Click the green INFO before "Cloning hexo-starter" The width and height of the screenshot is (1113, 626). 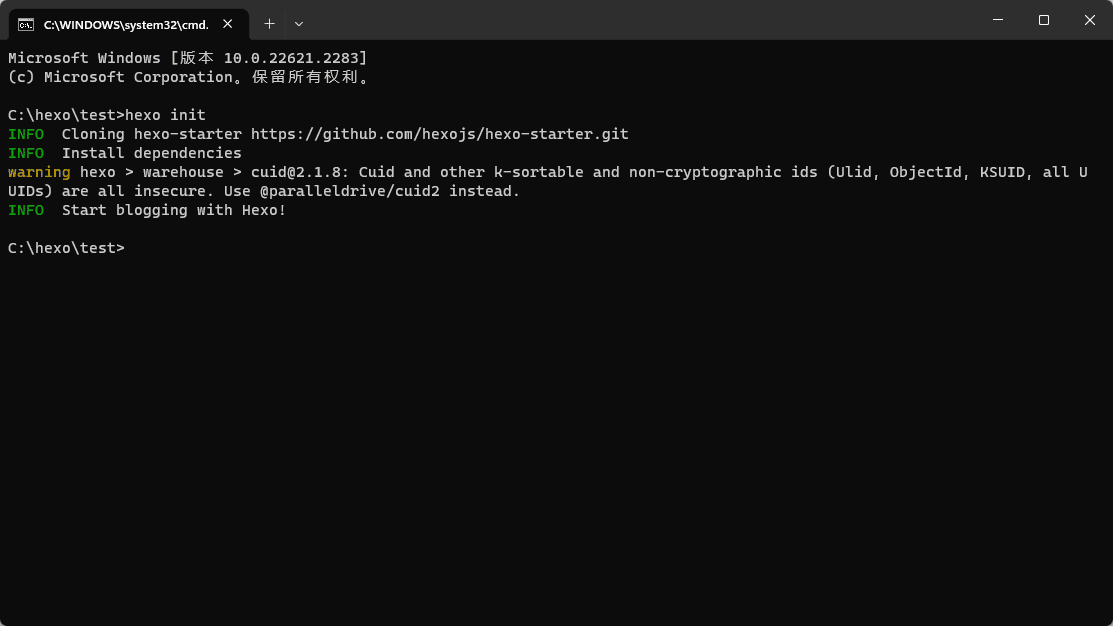[26, 134]
